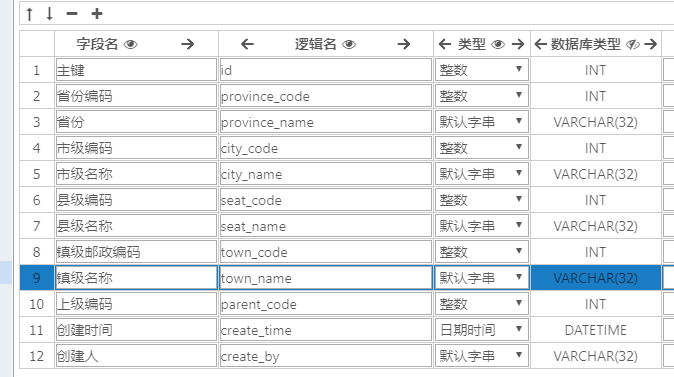Edit the 镇级邮政编码 field name input
Screen dimensions: 674x377
tap(136, 252)
